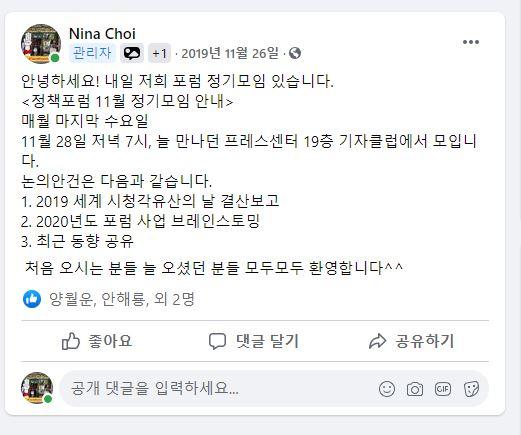Click the conversation starter badge icon

point(132,53)
